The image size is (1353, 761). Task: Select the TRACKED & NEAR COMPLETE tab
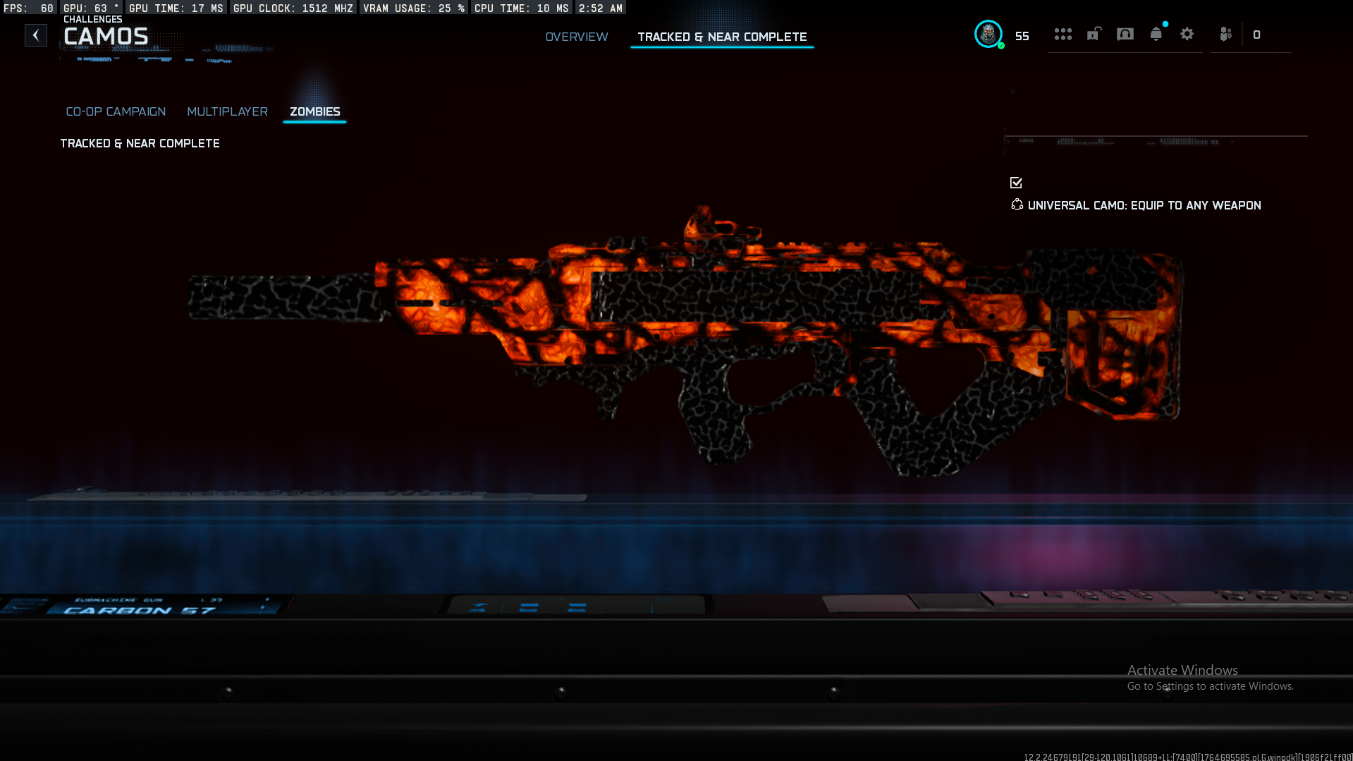point(722,36)
